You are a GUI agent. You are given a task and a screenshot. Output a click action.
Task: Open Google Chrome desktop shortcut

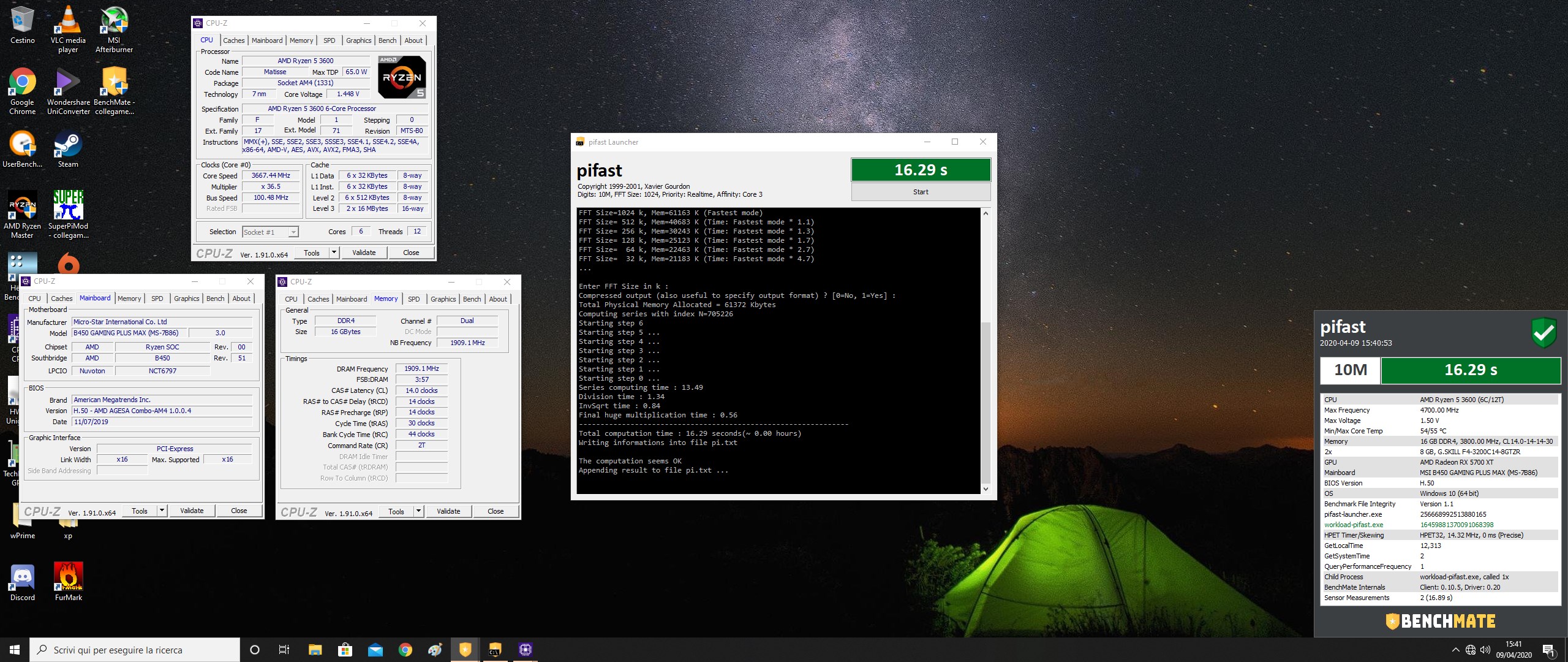[22, 91]
